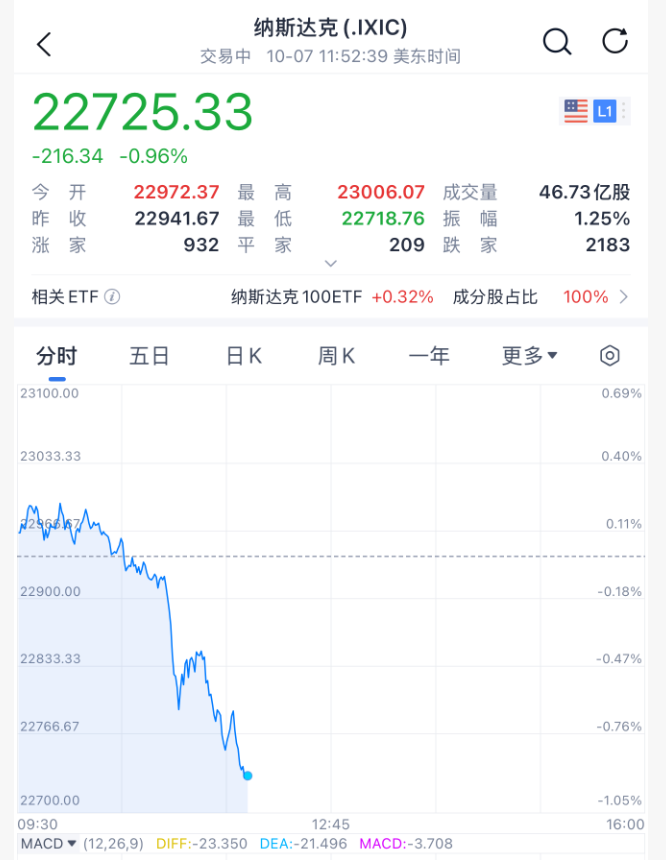
Task: Open chart settings hexagon icon
Action: pyautogui.click(x=610, y=356)
